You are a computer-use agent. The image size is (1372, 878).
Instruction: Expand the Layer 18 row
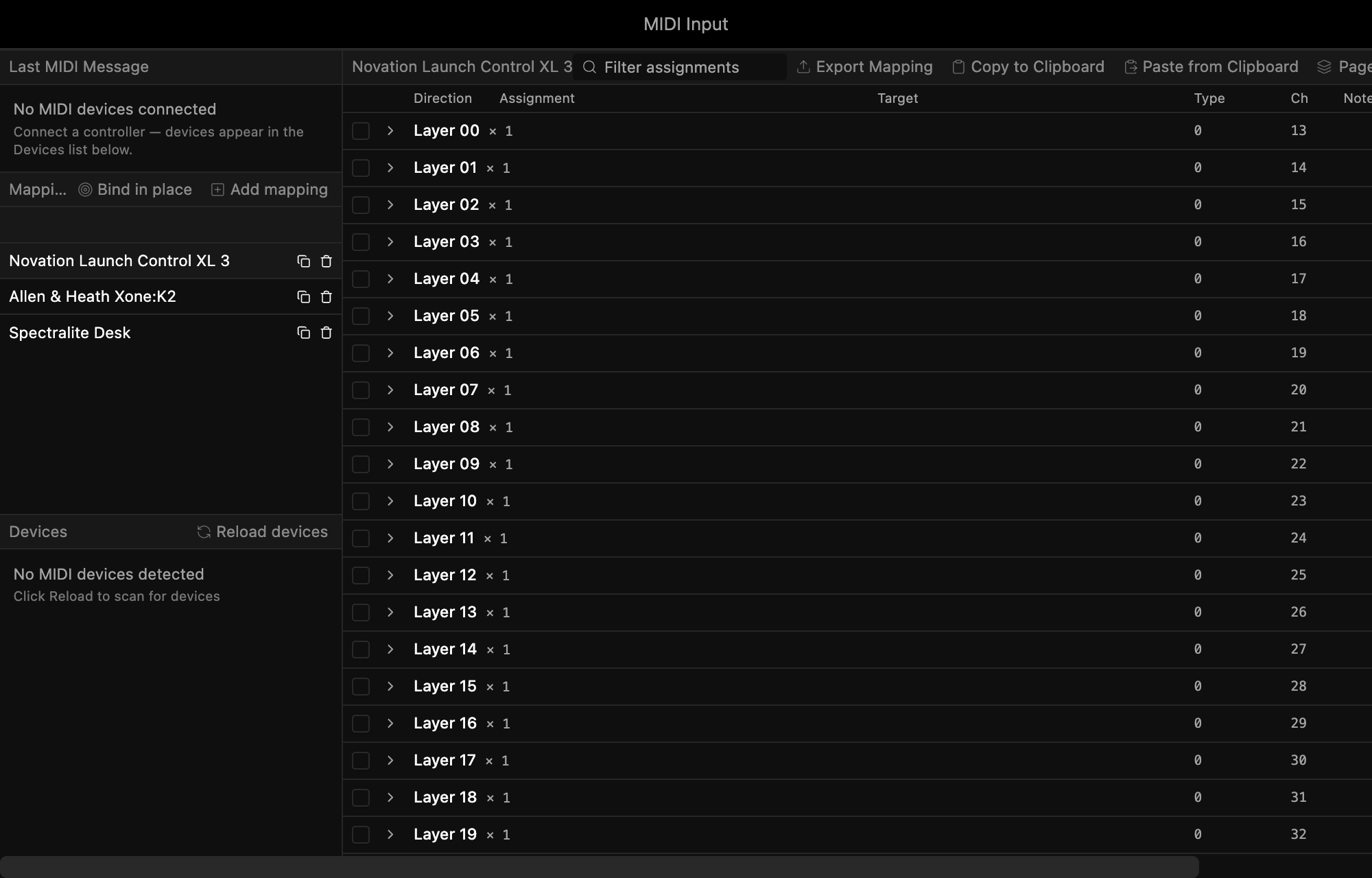click(390, 798)
